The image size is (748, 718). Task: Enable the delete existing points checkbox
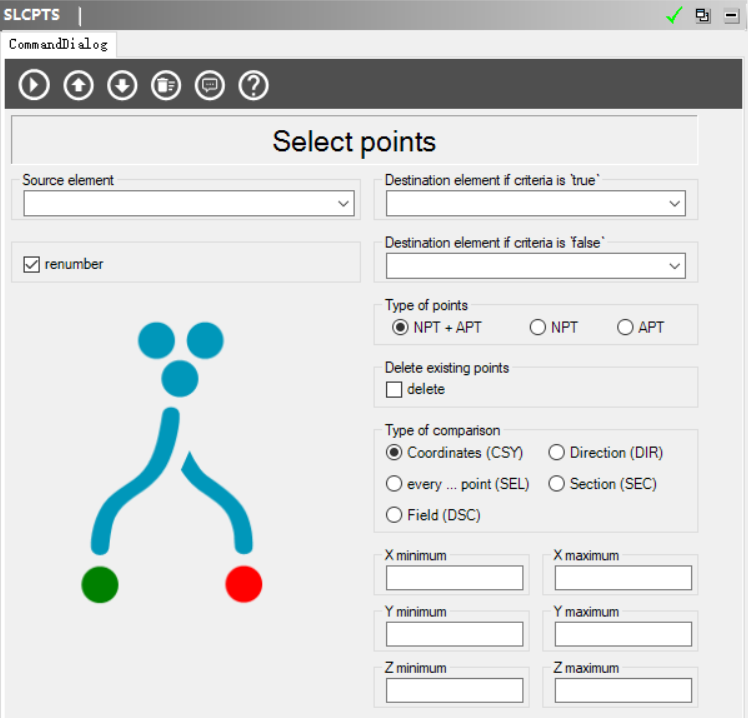tap(394, 389)
